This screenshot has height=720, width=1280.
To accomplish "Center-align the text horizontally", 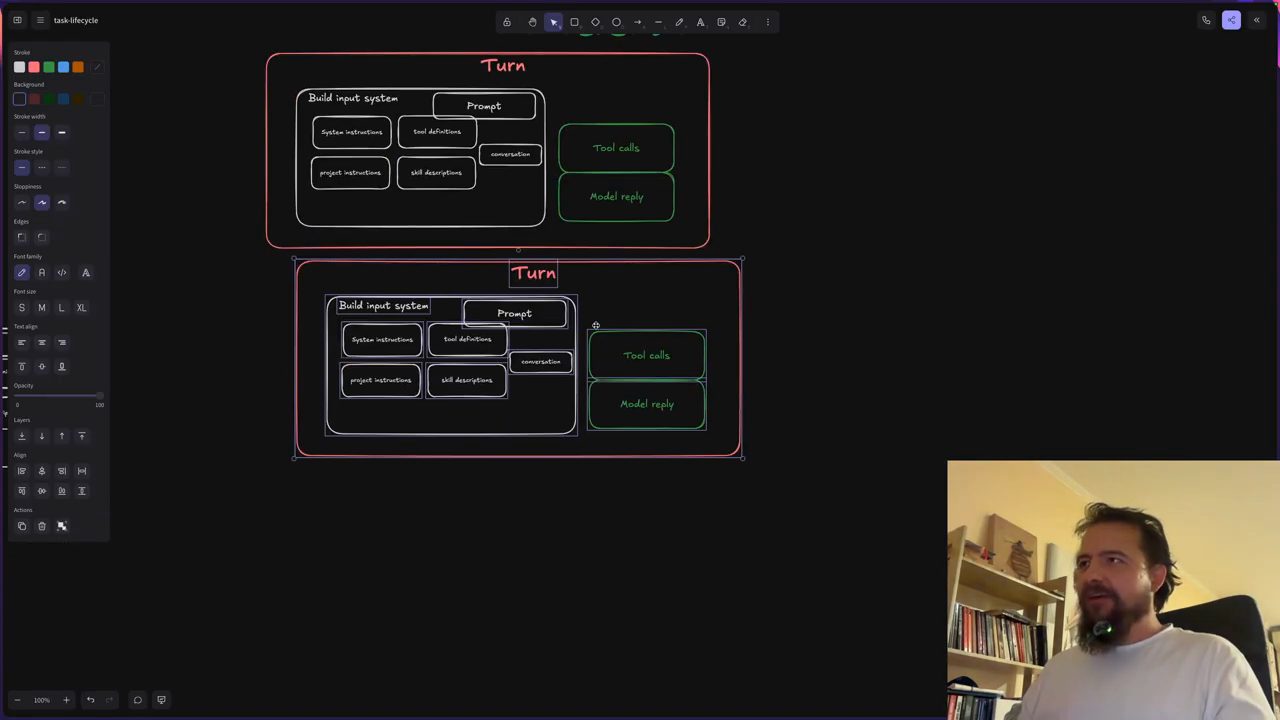I will (42, 342).
